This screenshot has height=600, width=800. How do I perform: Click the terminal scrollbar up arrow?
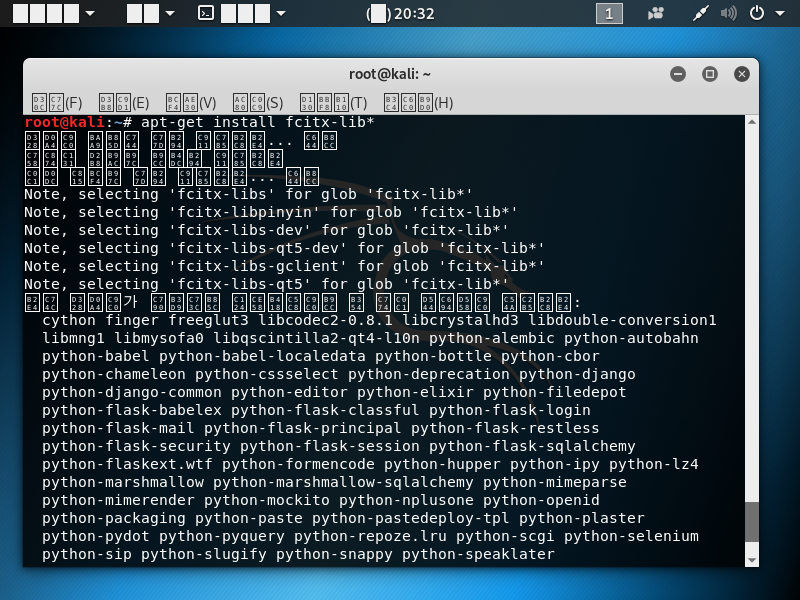pyautogui.click(x=752, y=122)
